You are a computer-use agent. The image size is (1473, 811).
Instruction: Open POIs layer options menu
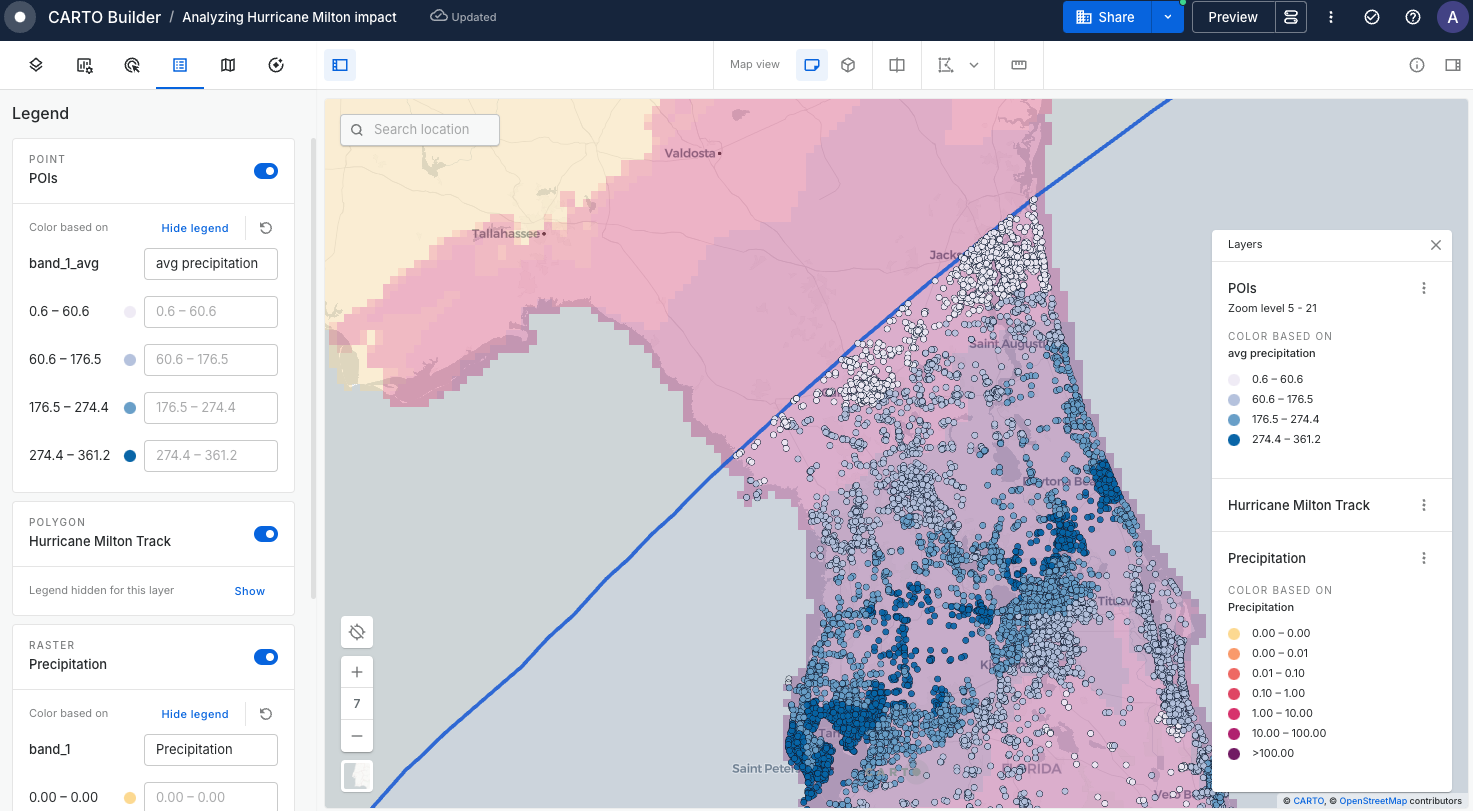tap(1424, 288)
